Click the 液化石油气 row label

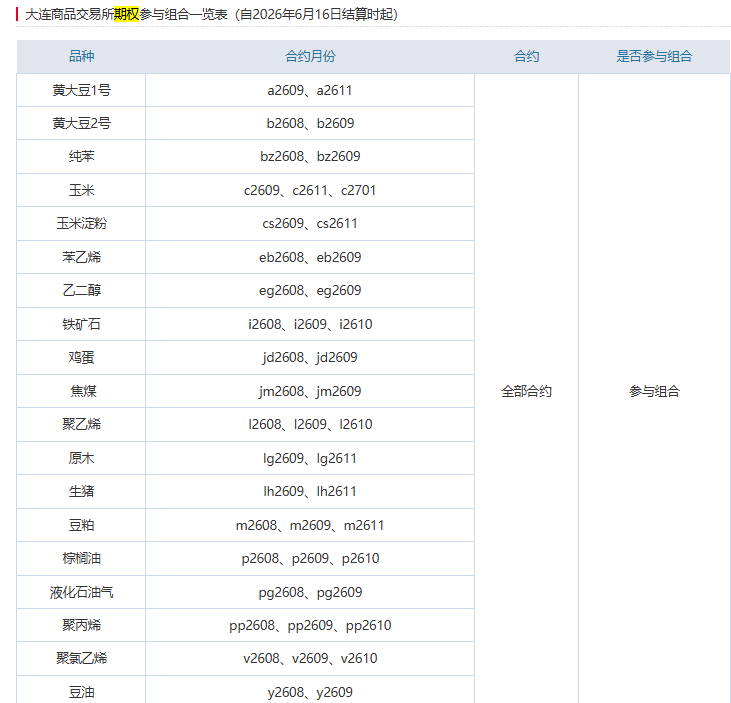click(x=82, y=592)
